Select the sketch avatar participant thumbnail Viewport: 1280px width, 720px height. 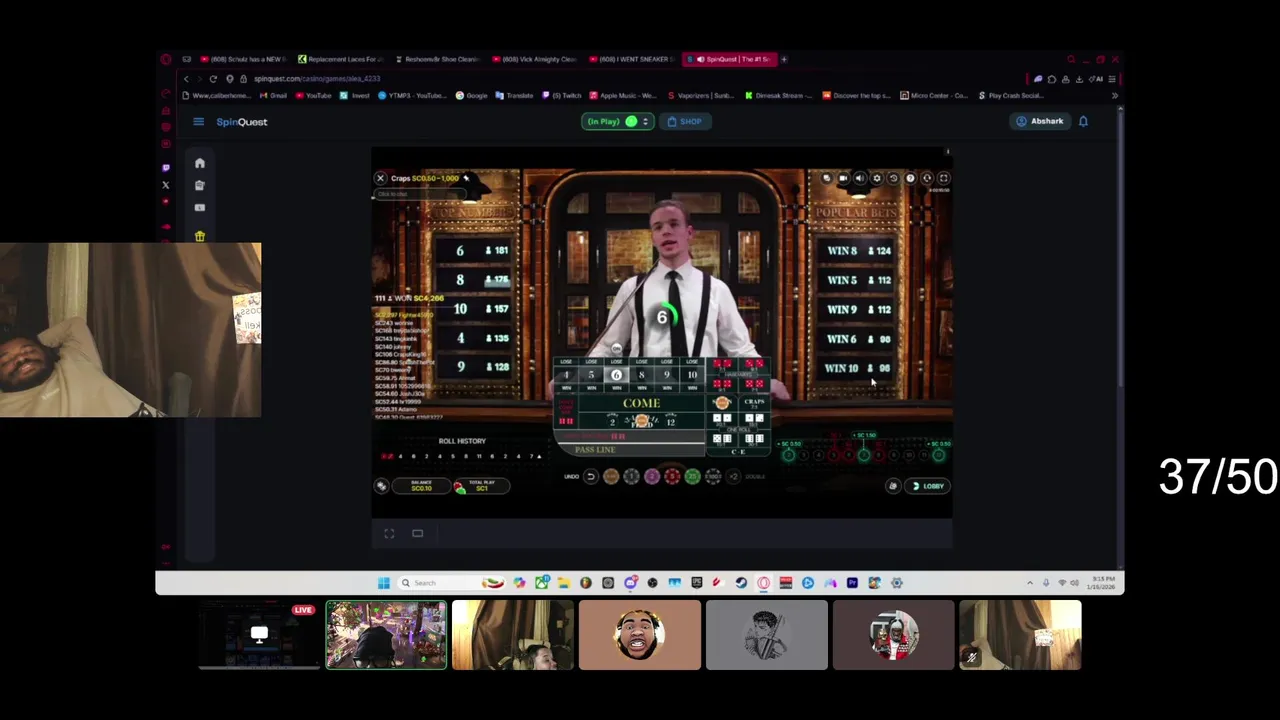pyautogui.click(x=767, y=635)
